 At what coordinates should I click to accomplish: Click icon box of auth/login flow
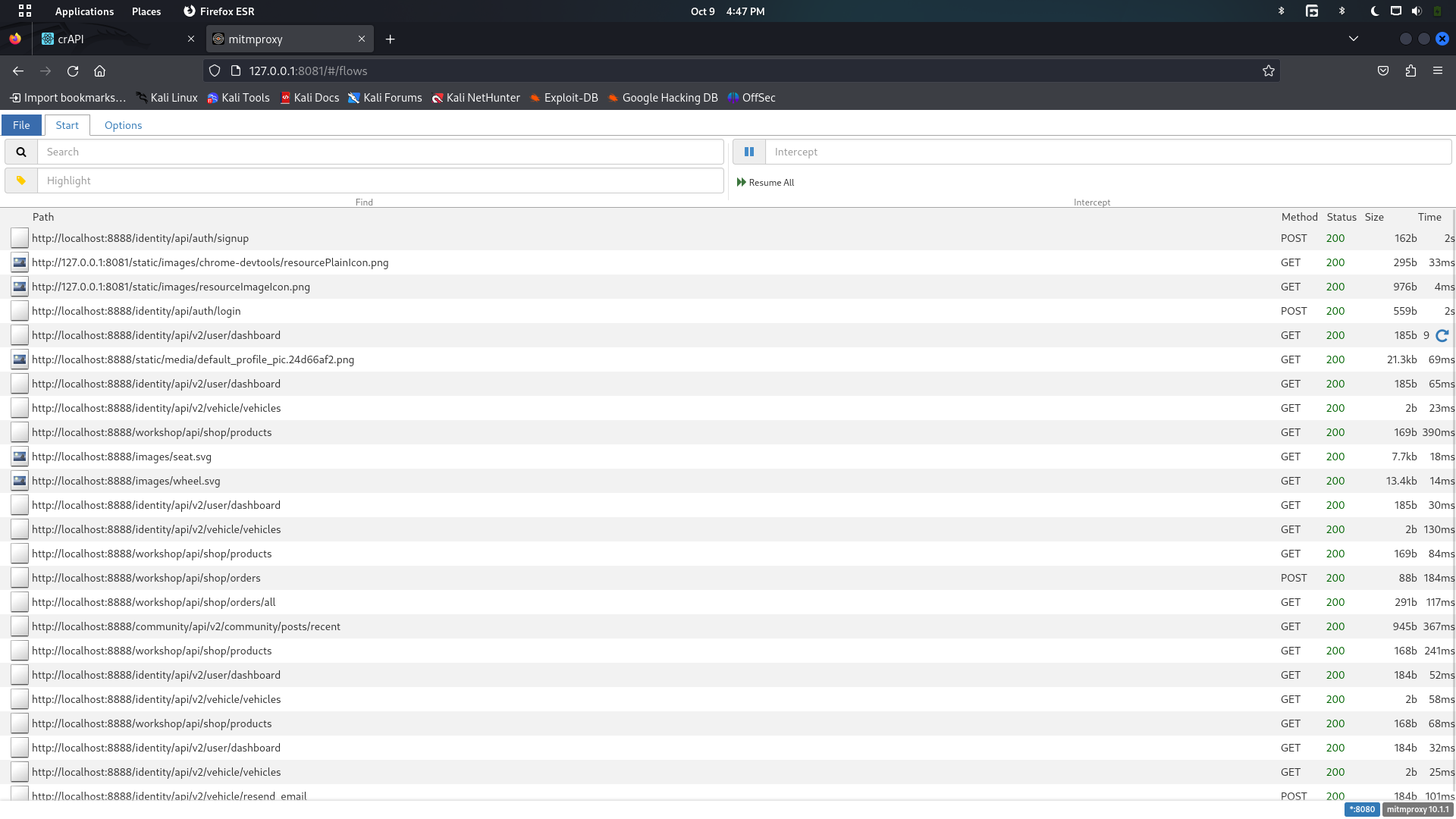(20, 311)
